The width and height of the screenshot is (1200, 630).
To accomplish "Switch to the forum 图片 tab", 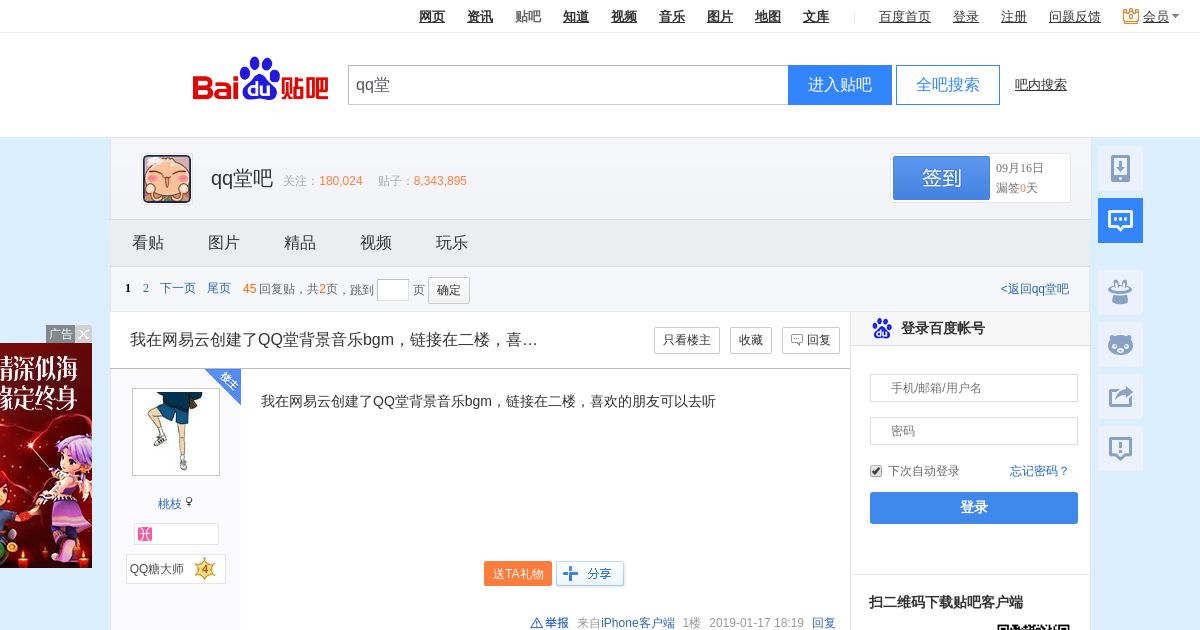I will click(224, 243).
